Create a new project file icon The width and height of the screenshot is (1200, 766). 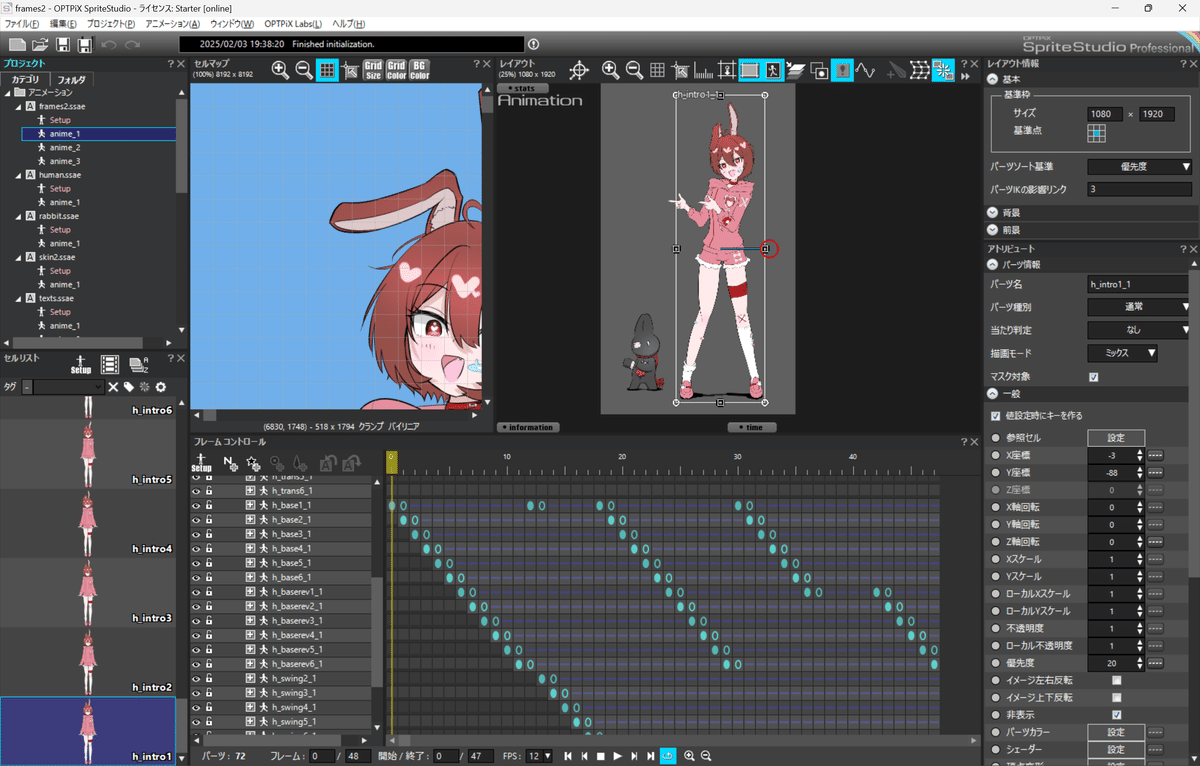click(x=17, y=45)
